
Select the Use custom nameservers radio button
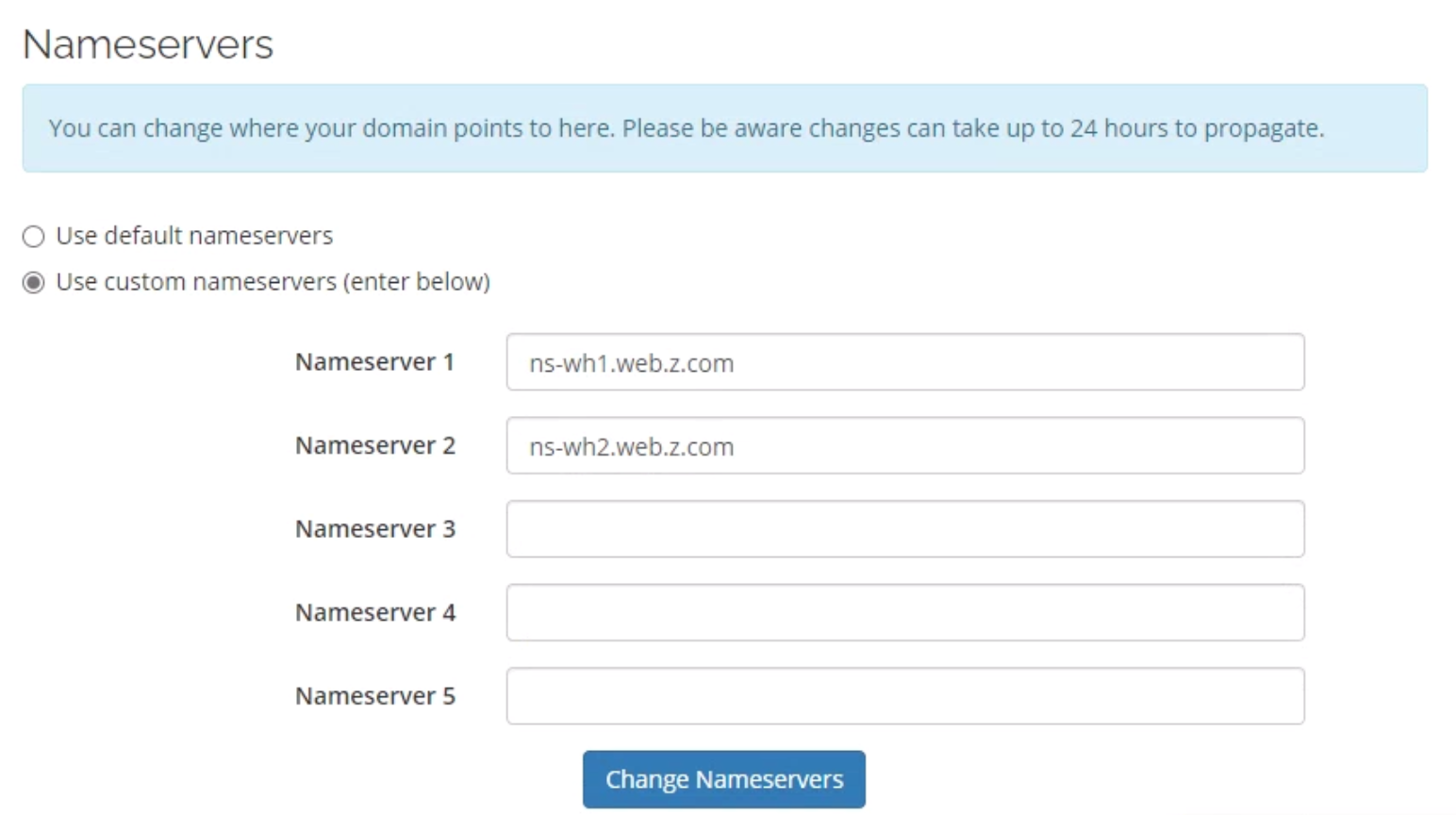click(x=34, y=283)
